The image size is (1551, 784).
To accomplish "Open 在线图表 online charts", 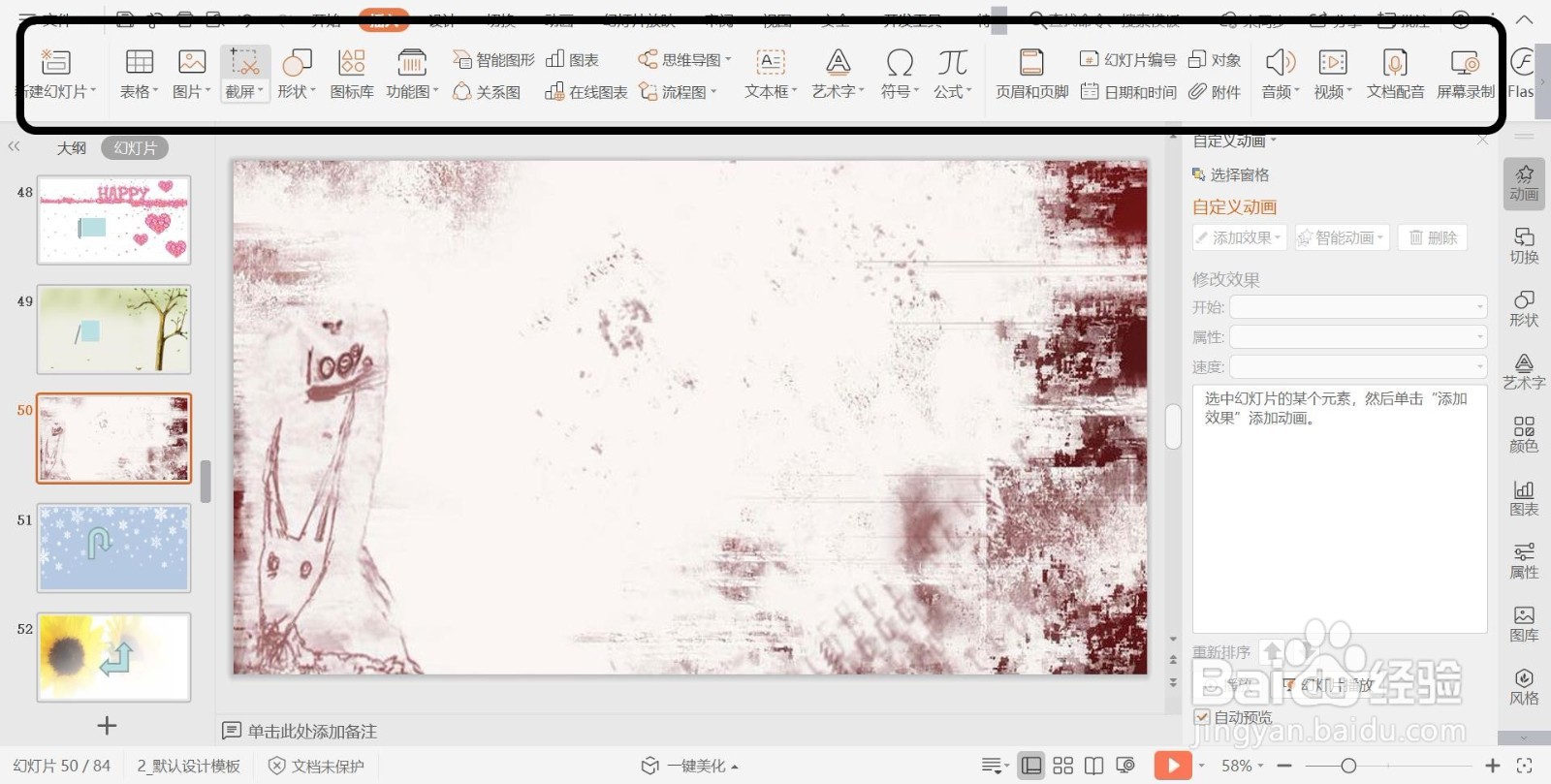I will pos(586,92).
